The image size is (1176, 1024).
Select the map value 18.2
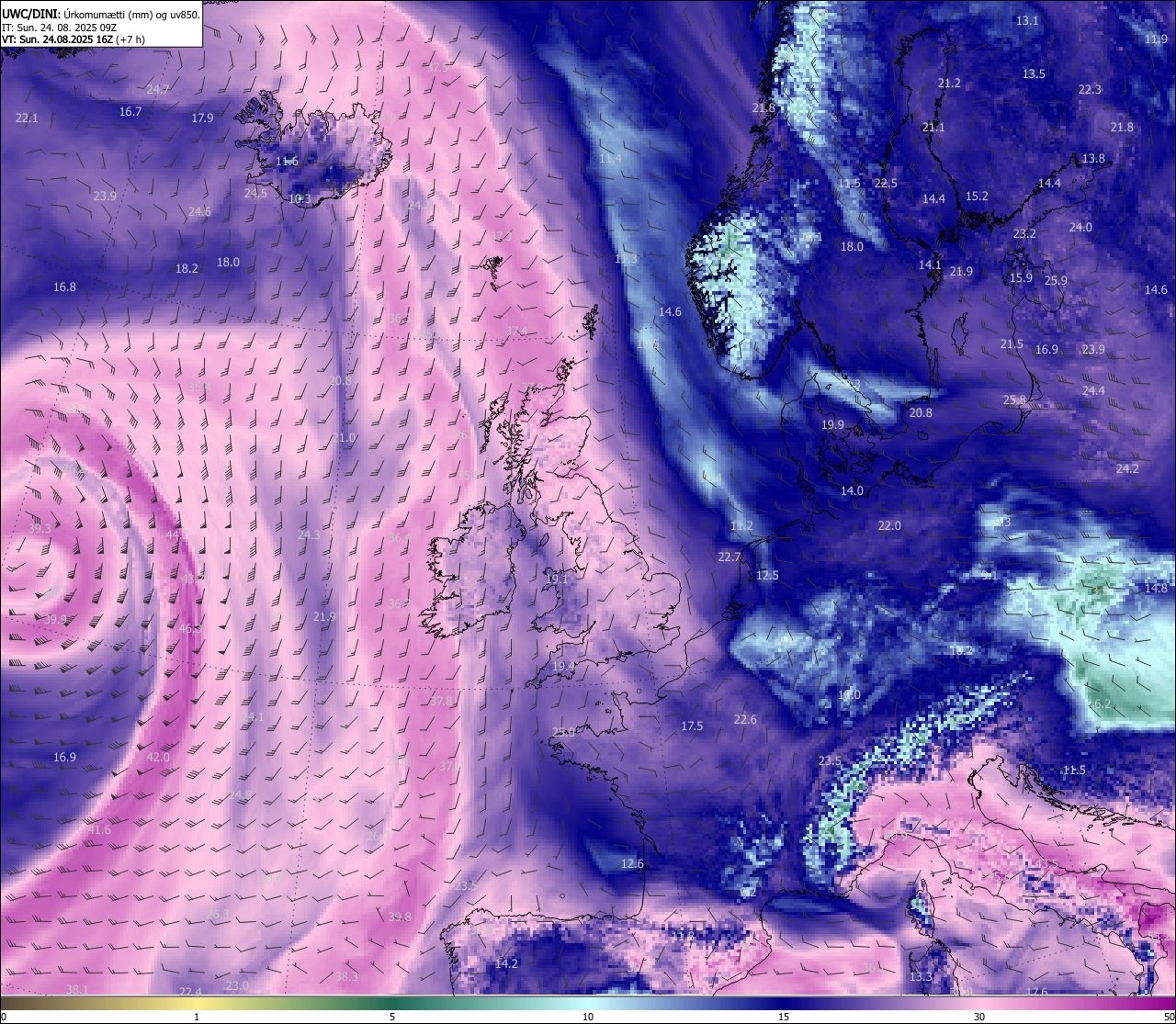pos(187,268)
